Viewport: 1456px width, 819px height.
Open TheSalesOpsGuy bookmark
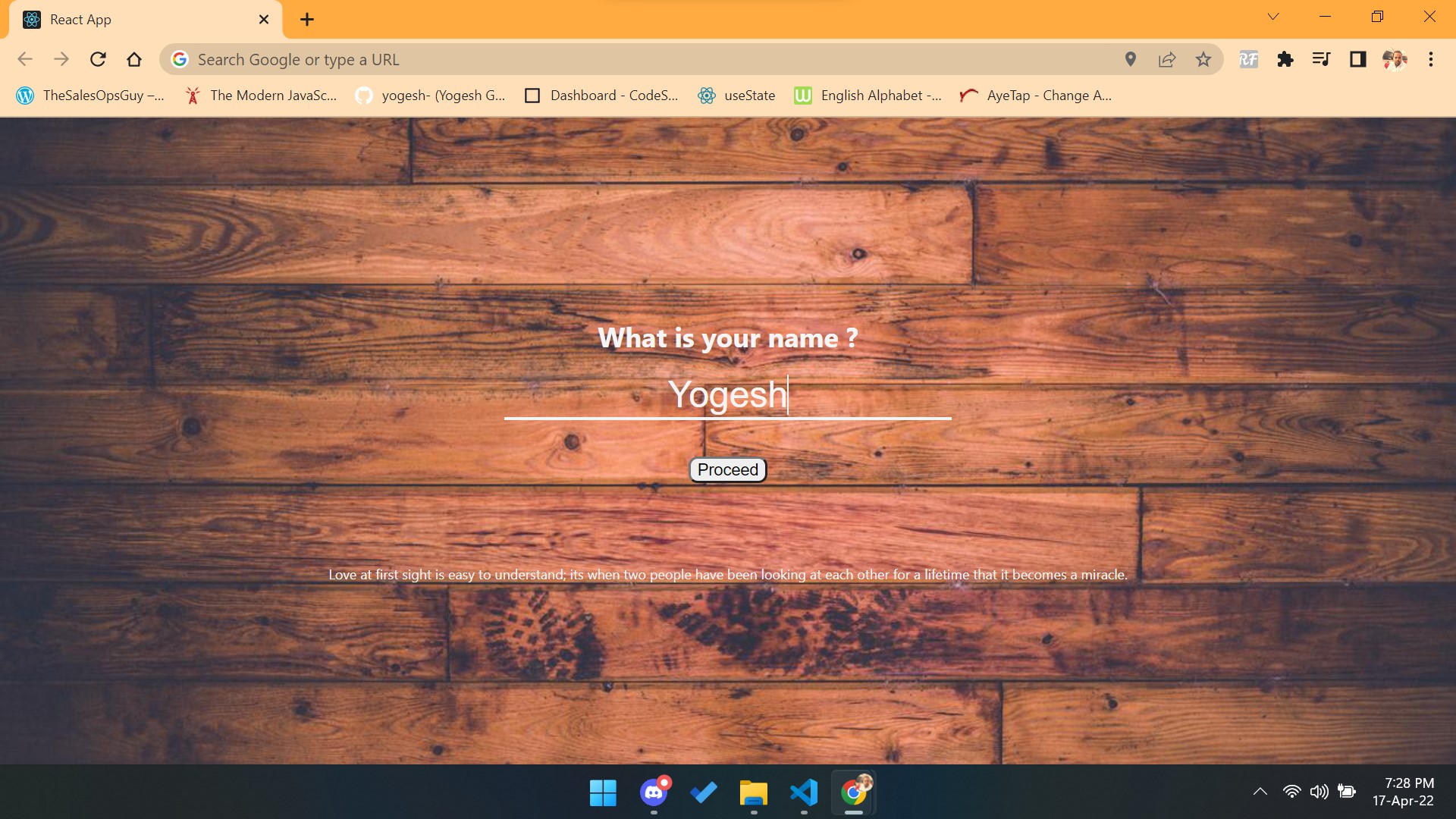90,96
